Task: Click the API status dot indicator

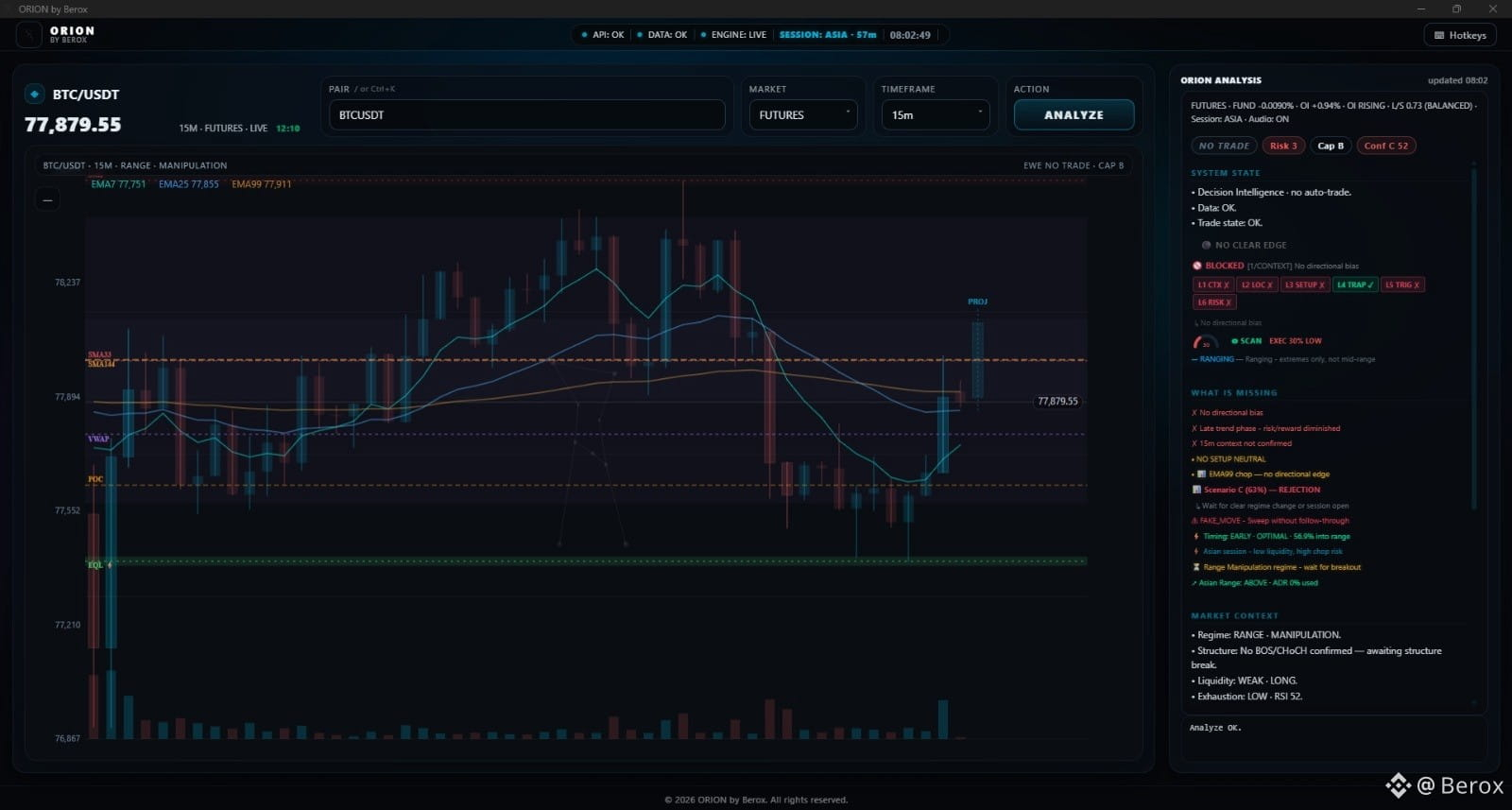Action: pos(585,35)
